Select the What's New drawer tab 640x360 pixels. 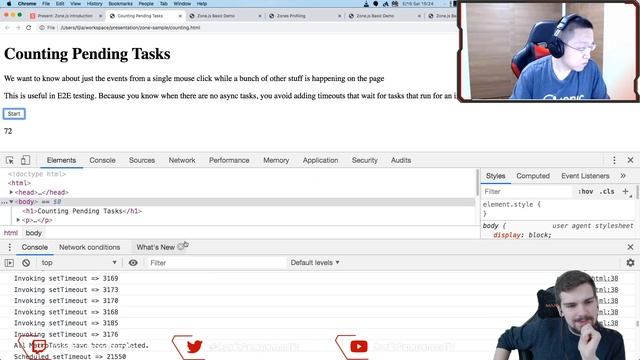point(156,247)
